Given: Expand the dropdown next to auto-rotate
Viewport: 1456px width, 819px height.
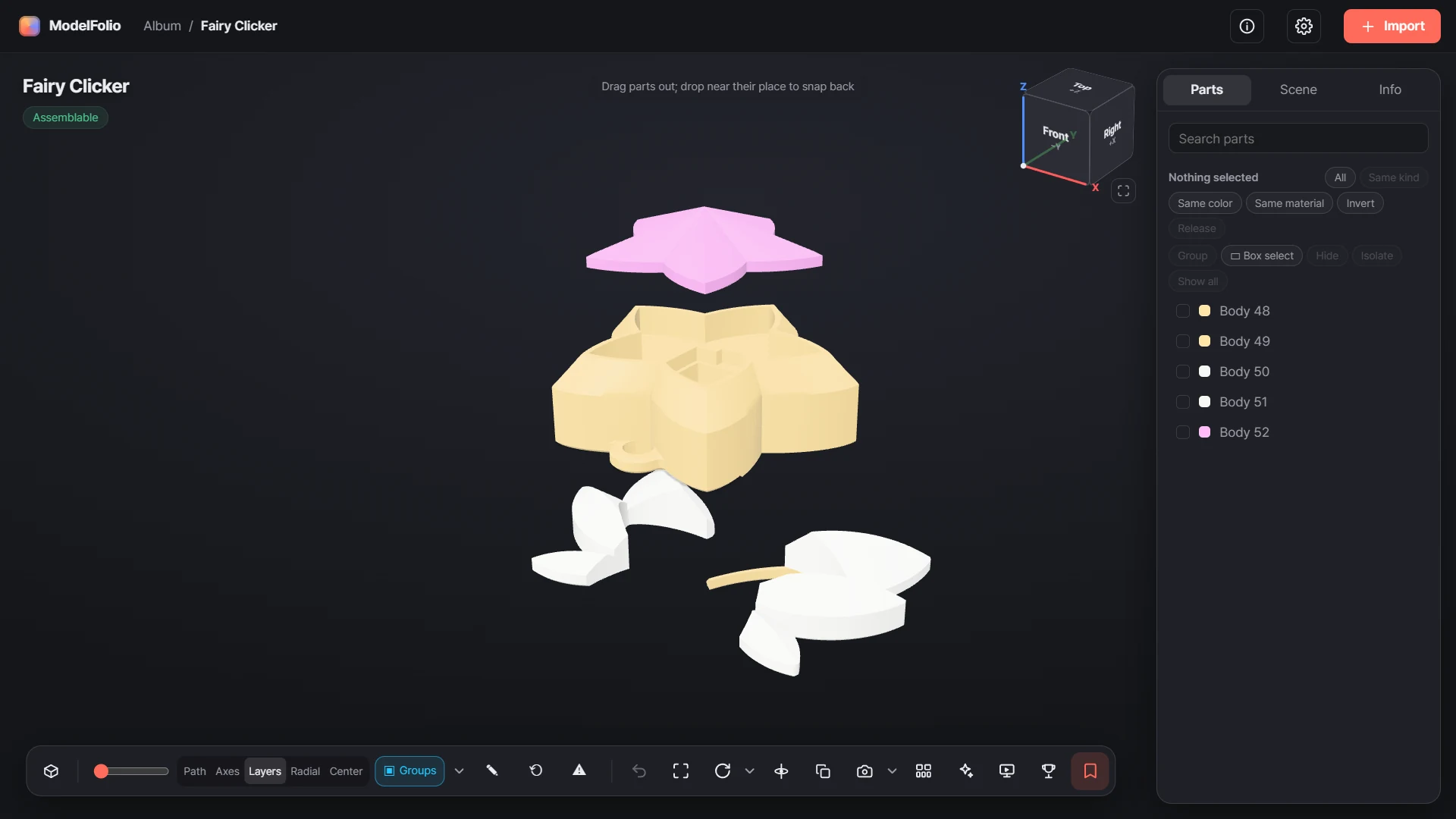Looking at the screenshot, I should point(750,771).
